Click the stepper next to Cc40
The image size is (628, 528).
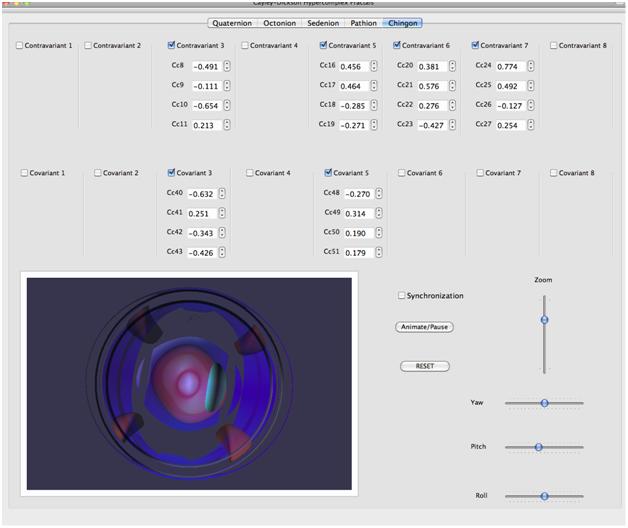(x=222, y=194)
